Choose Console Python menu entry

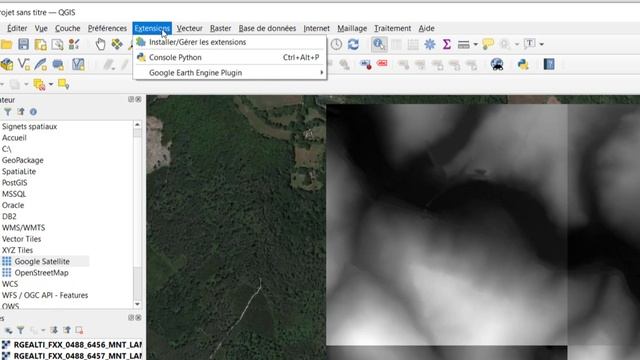[x=230, y=58]
